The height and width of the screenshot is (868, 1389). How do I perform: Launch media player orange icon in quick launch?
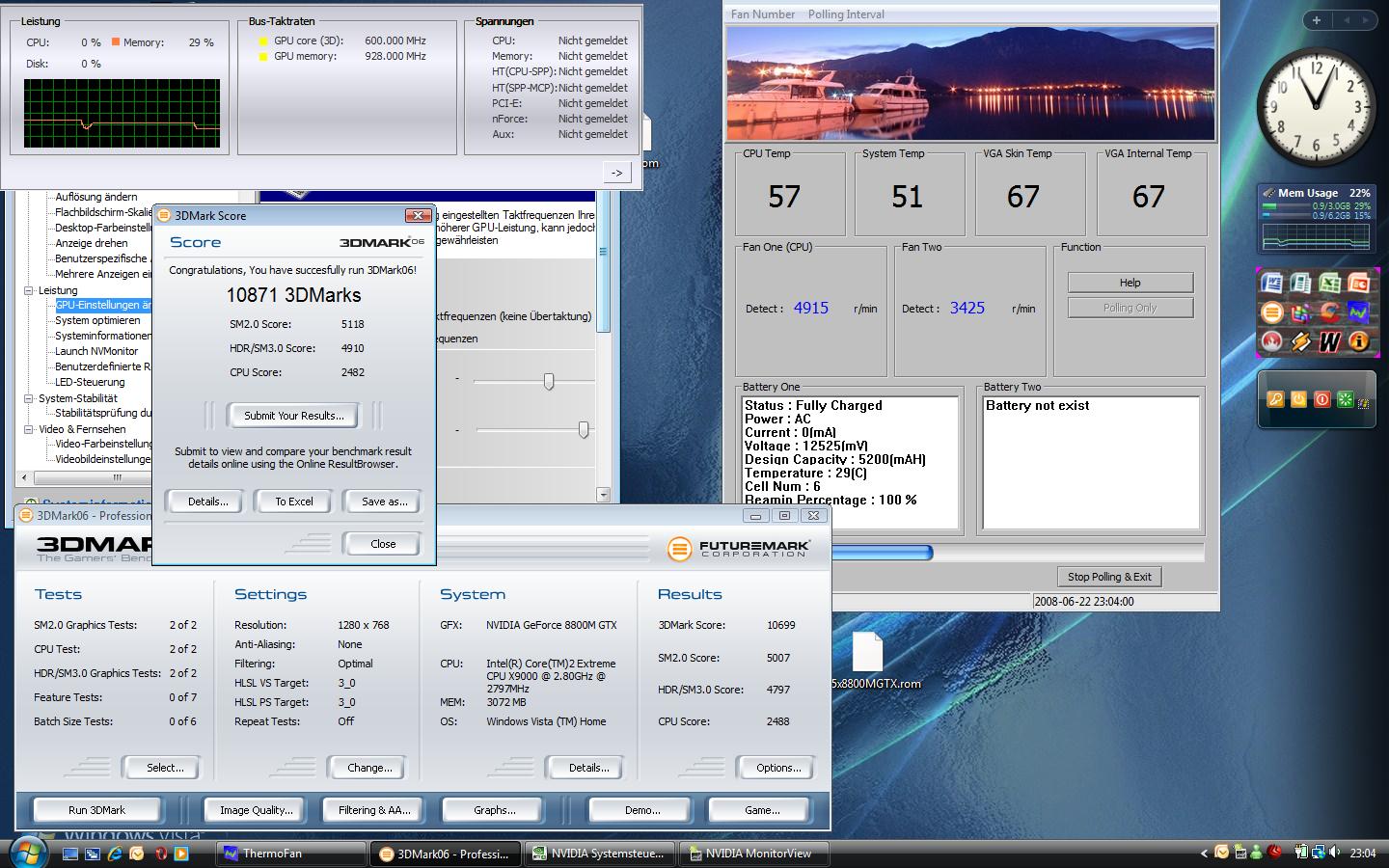(x=181, y=854)
